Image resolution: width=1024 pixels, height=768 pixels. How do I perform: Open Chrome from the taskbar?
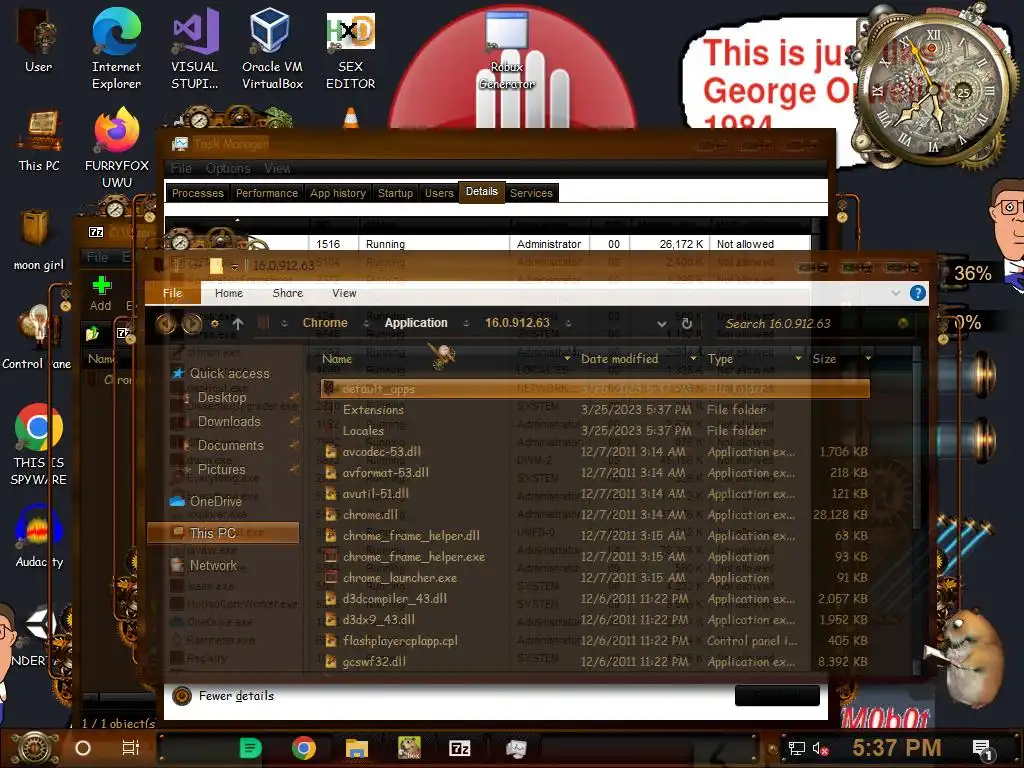point(304,748)
